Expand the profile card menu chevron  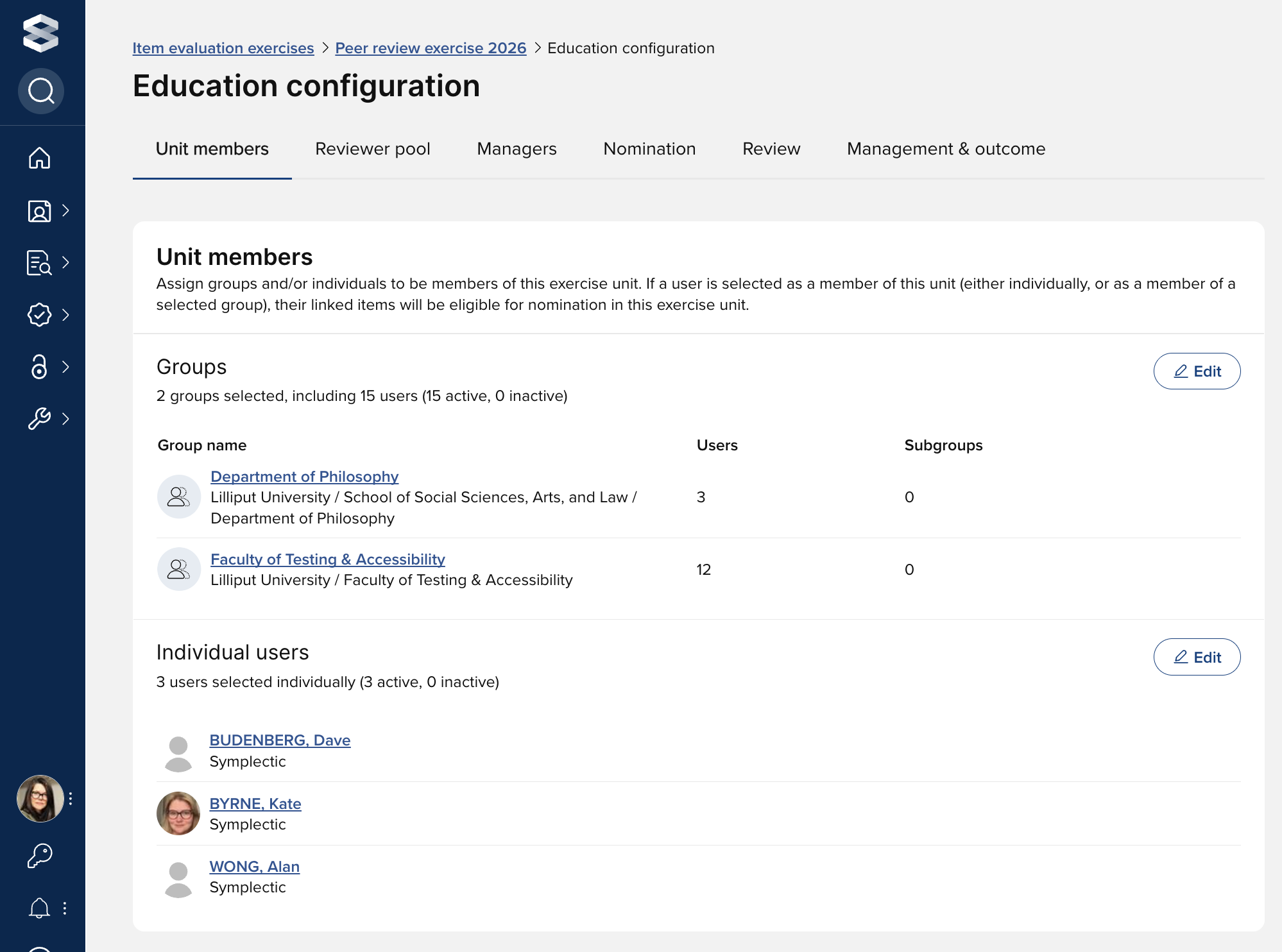[65, 210]
